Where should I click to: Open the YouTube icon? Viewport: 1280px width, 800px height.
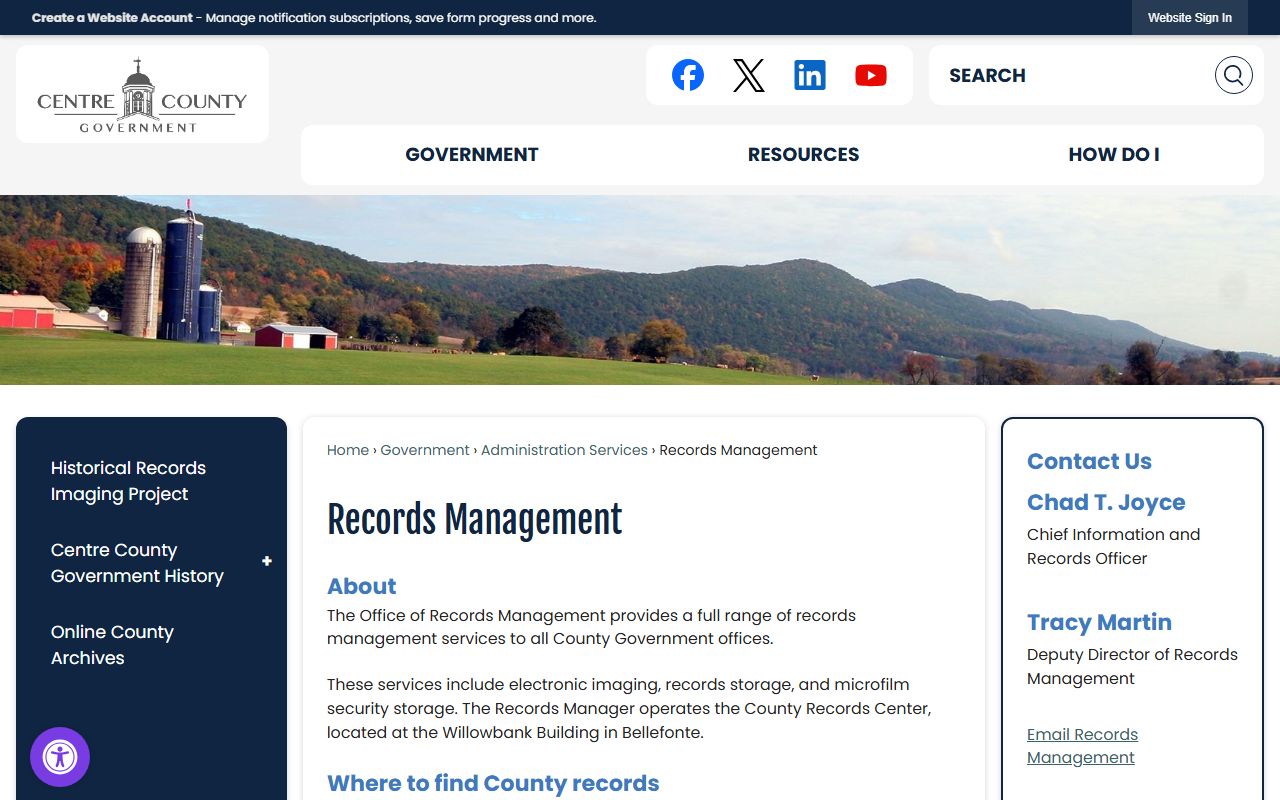871,75
